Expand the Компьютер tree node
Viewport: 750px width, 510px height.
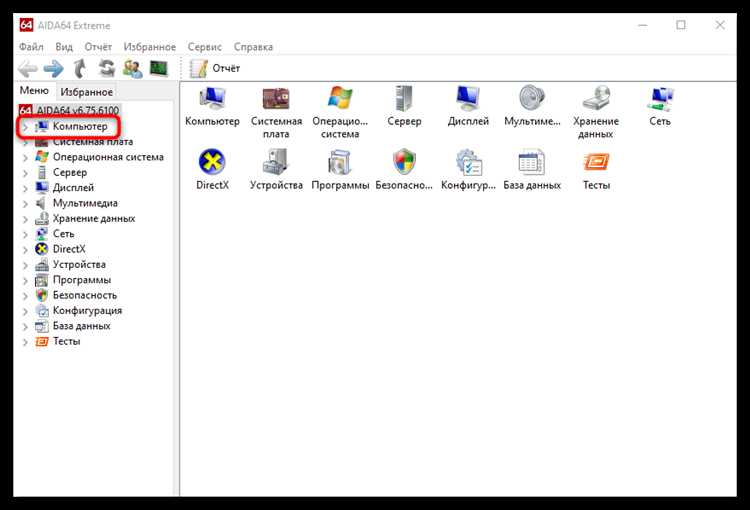coord(25,127)
